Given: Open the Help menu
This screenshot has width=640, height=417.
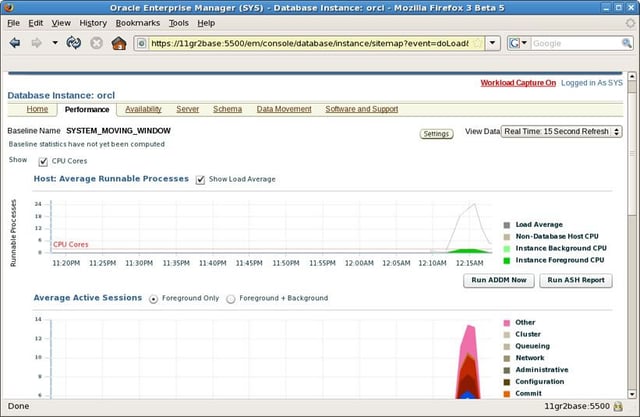Looking at the screenshot, I should point(206,23).
